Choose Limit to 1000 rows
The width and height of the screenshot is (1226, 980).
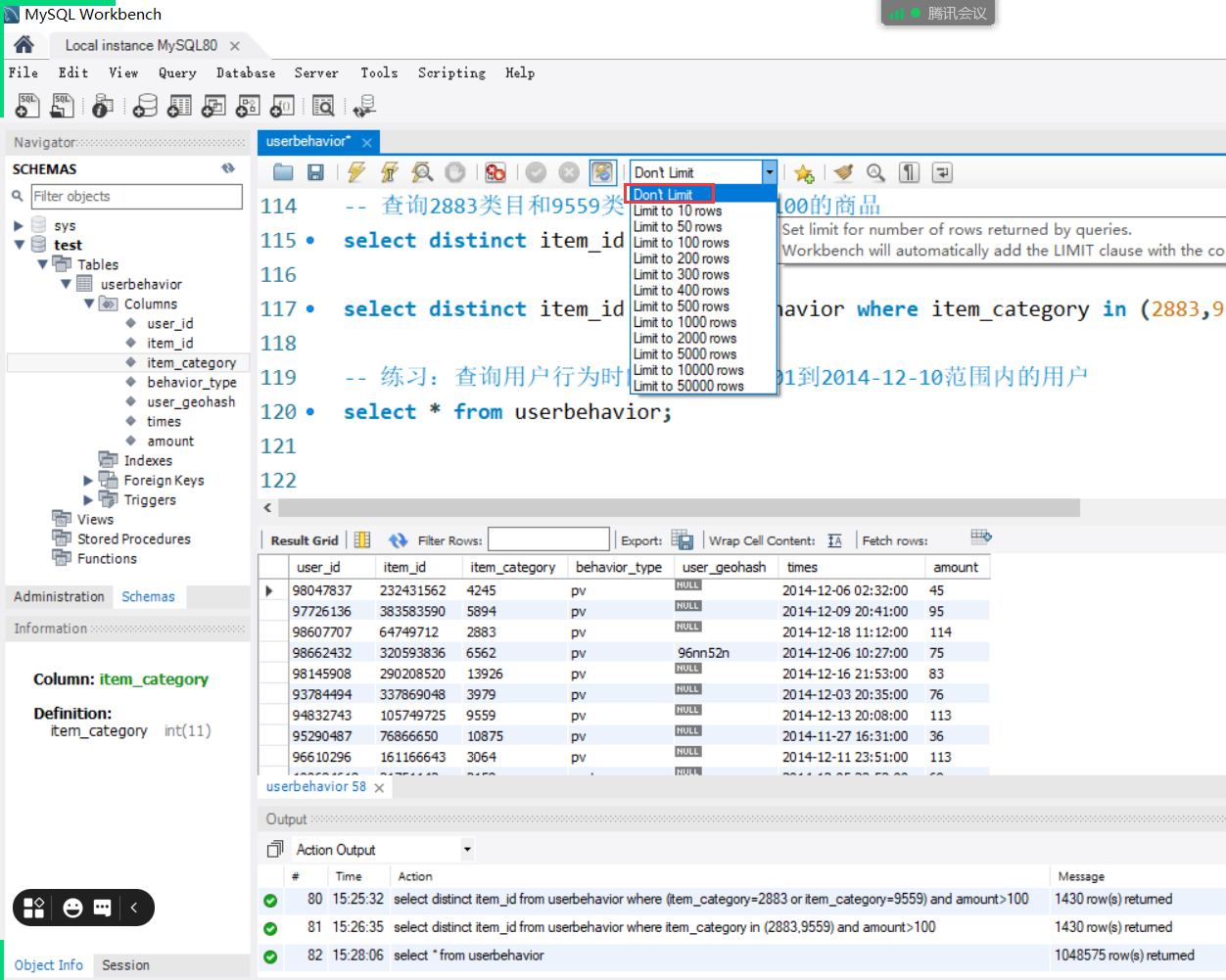point(684,322)
